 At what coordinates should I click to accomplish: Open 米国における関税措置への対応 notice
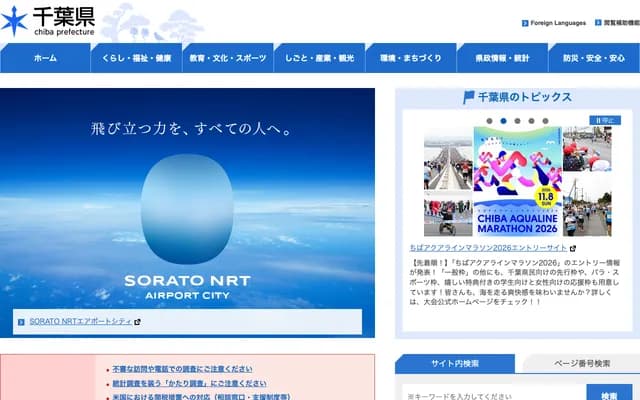tap(201, 397)
